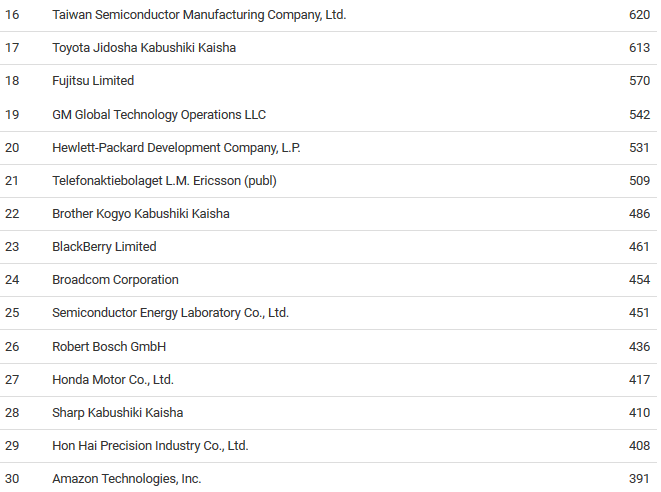This screenshot has width=661, height=492.
Task: Open Hon Hai Precision Industry Co., Ltd.
Action: click(x=150, y=446)
